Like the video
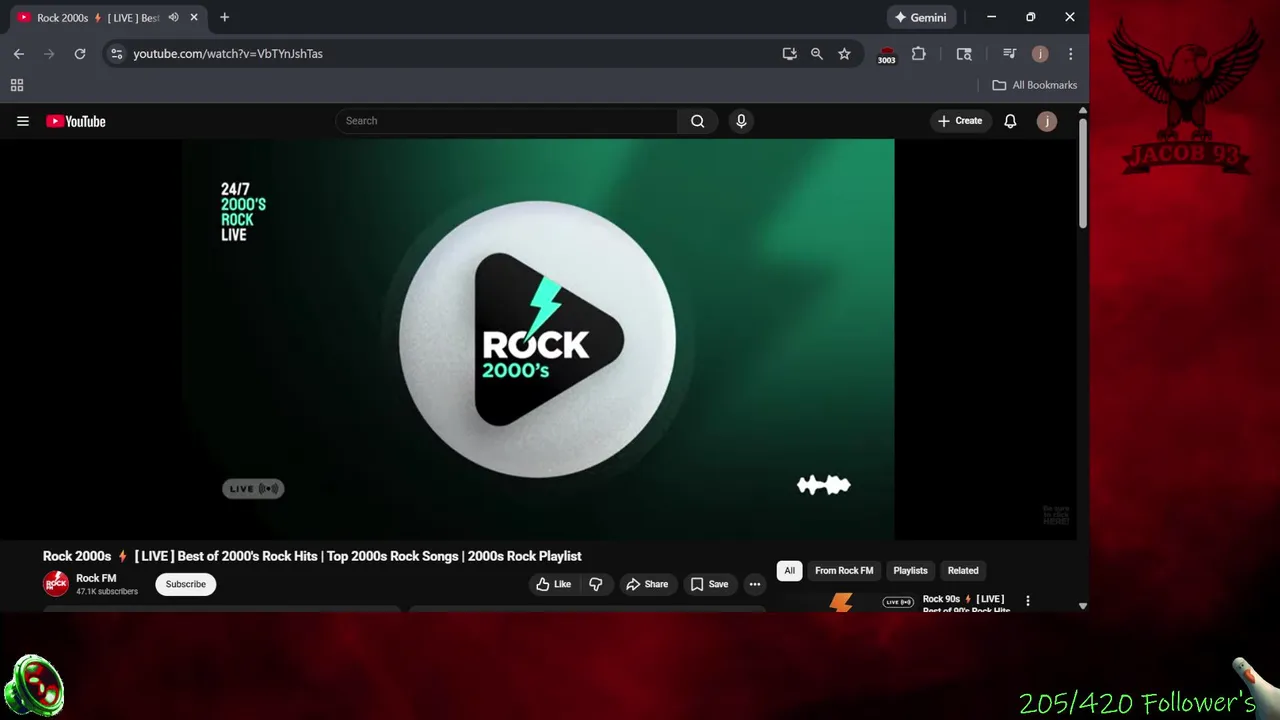This screenshot has height=720, width=1280. click(x=553, y=584)
